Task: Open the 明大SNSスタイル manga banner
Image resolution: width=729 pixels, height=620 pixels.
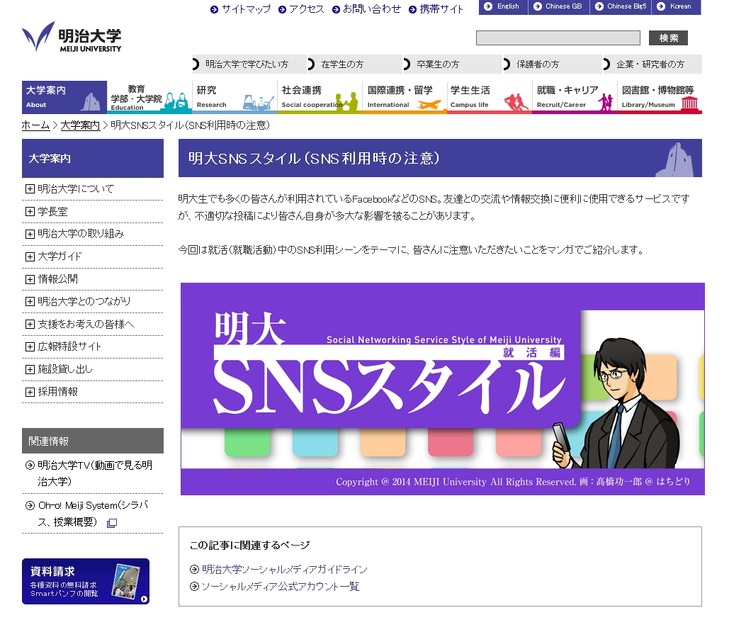Action: pos(443,389)
